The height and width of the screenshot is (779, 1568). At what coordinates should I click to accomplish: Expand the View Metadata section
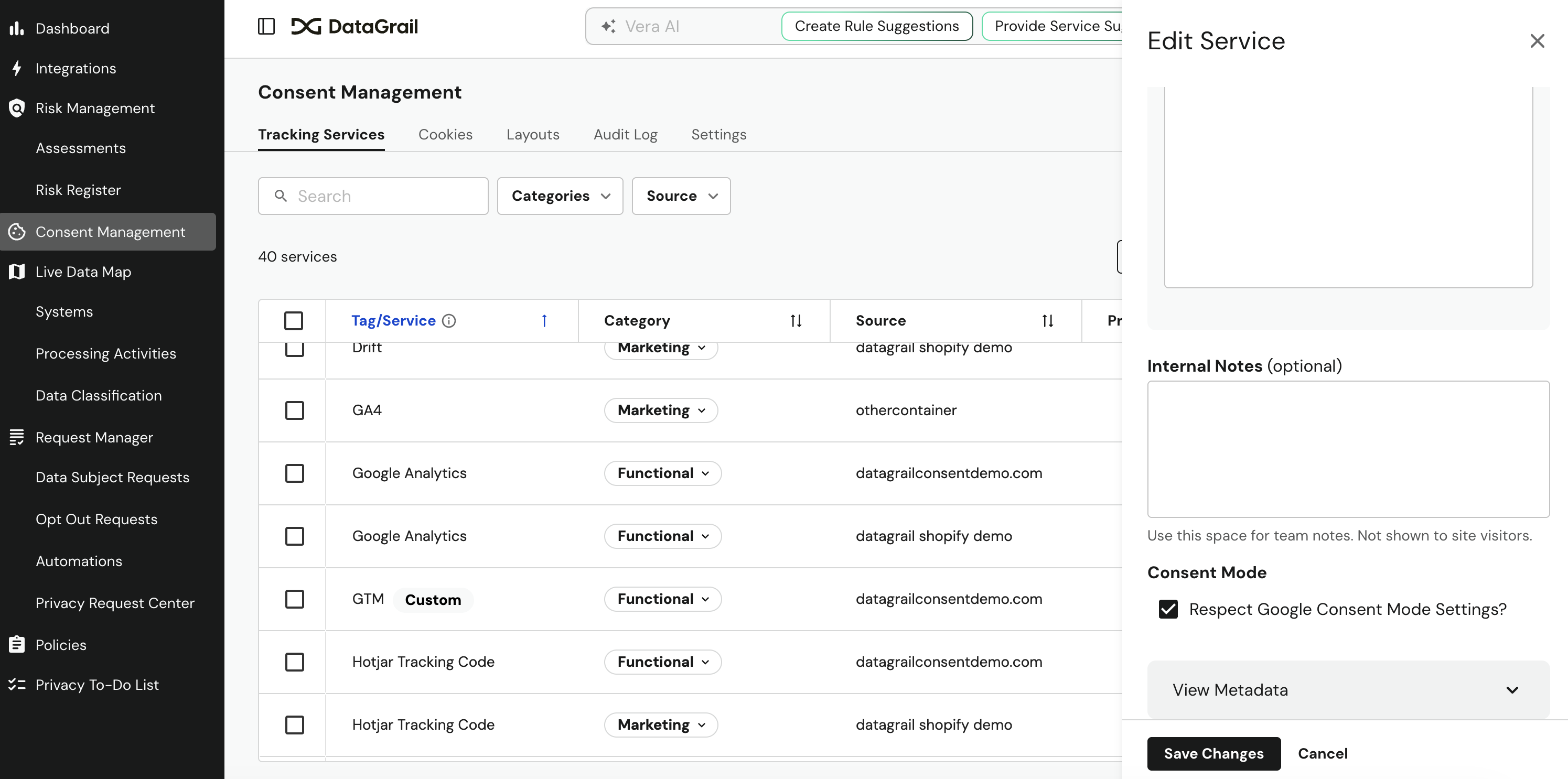pos(1348,690)
